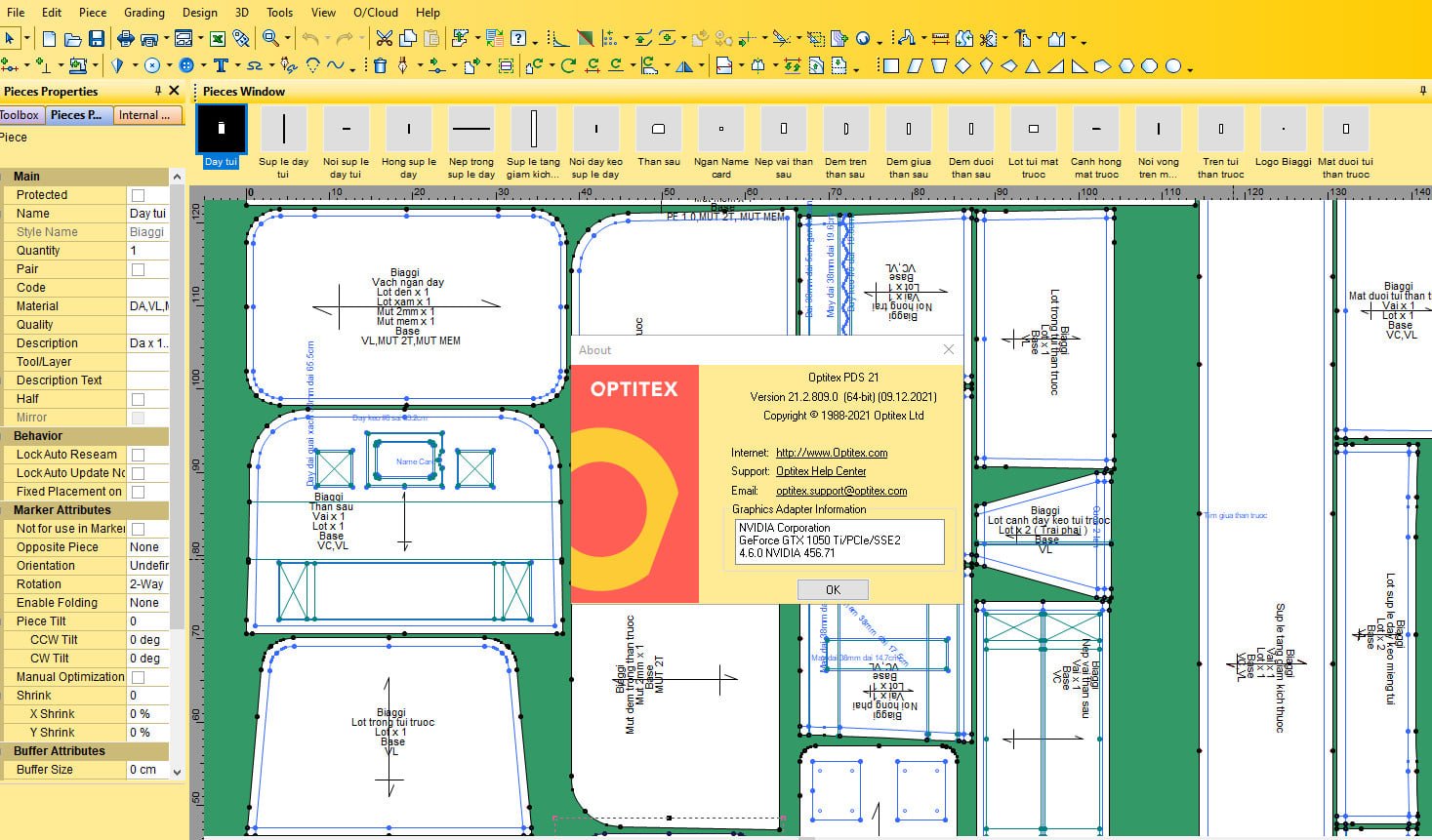Enable the Pair checkbox
This screenshot has height=840, width=1432.
click(x=138, y=269)
